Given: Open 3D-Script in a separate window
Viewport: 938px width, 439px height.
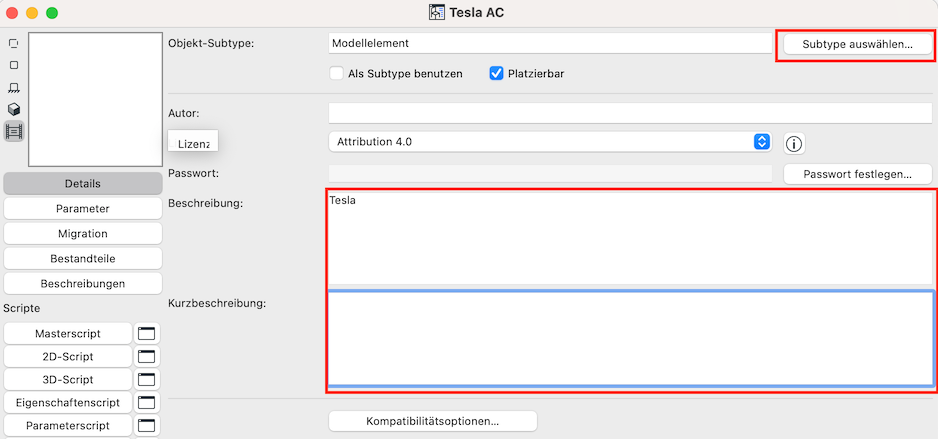Looking at the screenshot, I should click(147, 380).
